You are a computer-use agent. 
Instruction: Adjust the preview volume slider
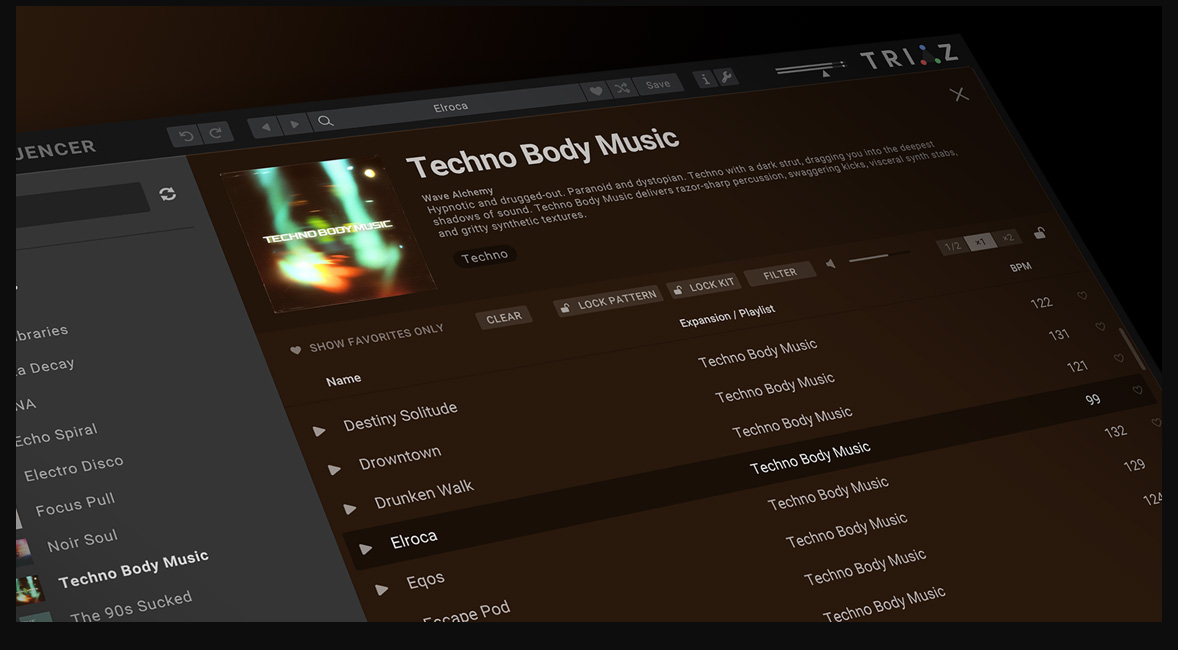pos(870,258)
